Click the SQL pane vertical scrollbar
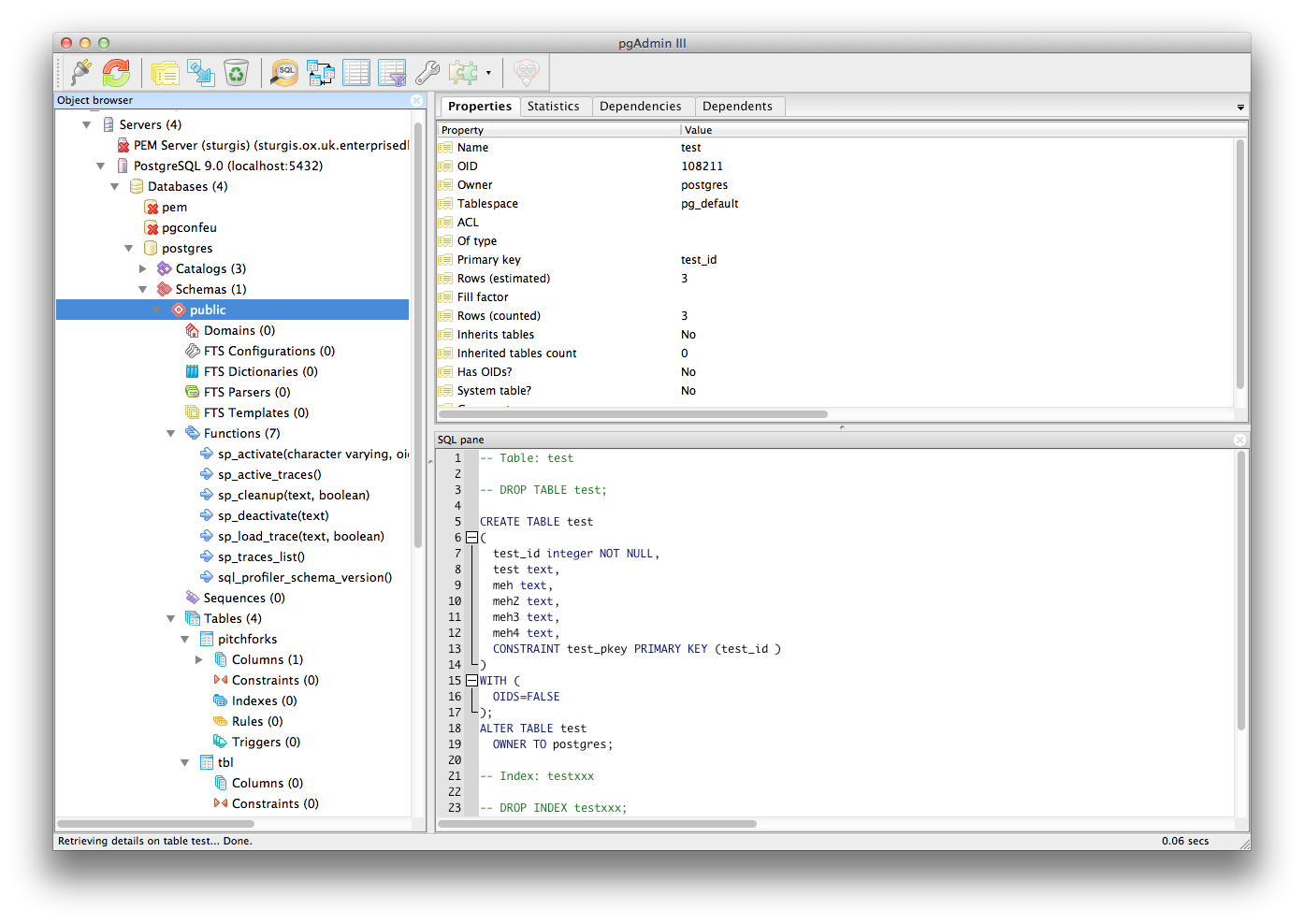The height and width of the screenshot is (924, 1304). pyautogui.click(x=1241, y=591)
